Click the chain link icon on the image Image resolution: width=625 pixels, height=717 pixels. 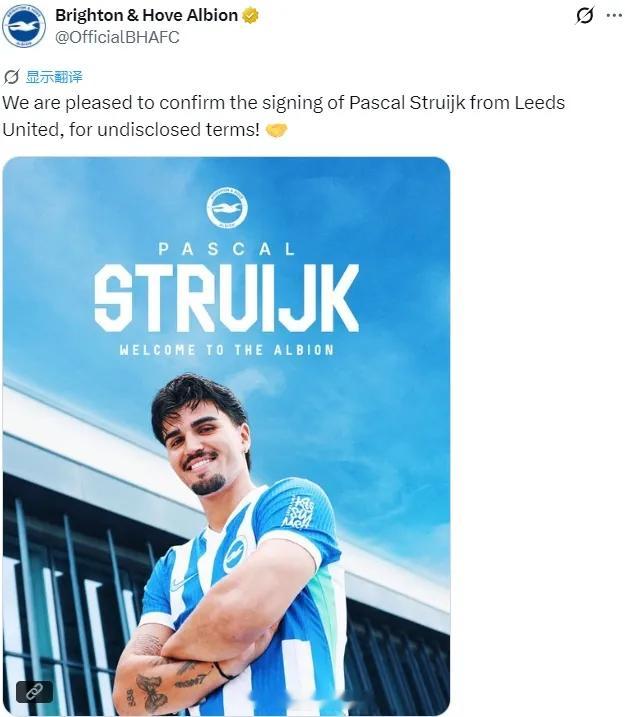point(34,691)
